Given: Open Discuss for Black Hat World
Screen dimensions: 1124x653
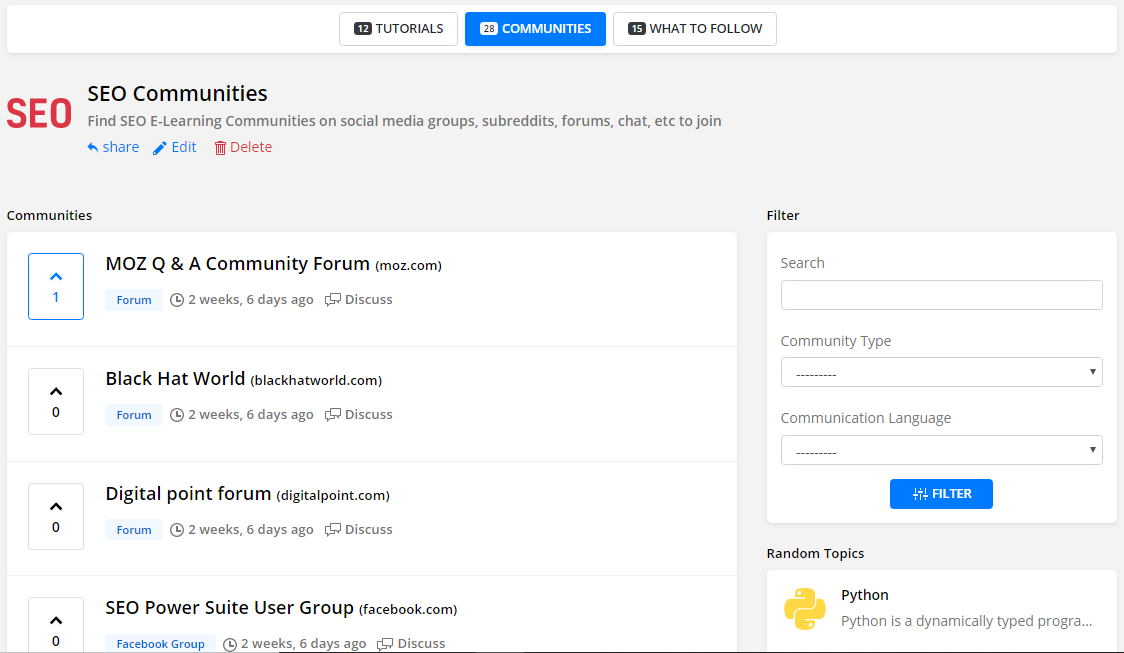Looking at the screenshot, I should pyautogui.click(x=359, y=414).
